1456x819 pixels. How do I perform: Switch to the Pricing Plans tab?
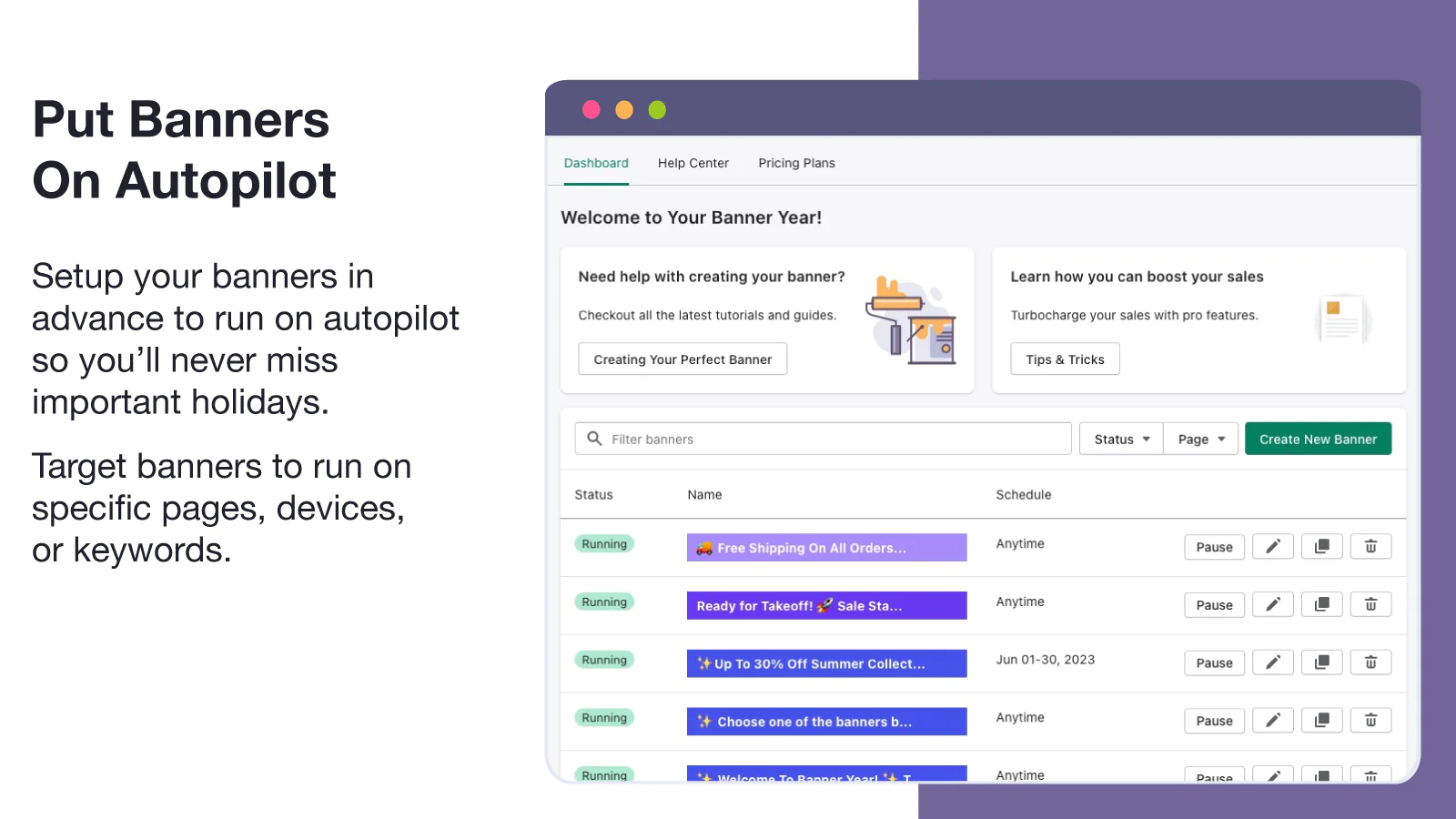point(796,163)
